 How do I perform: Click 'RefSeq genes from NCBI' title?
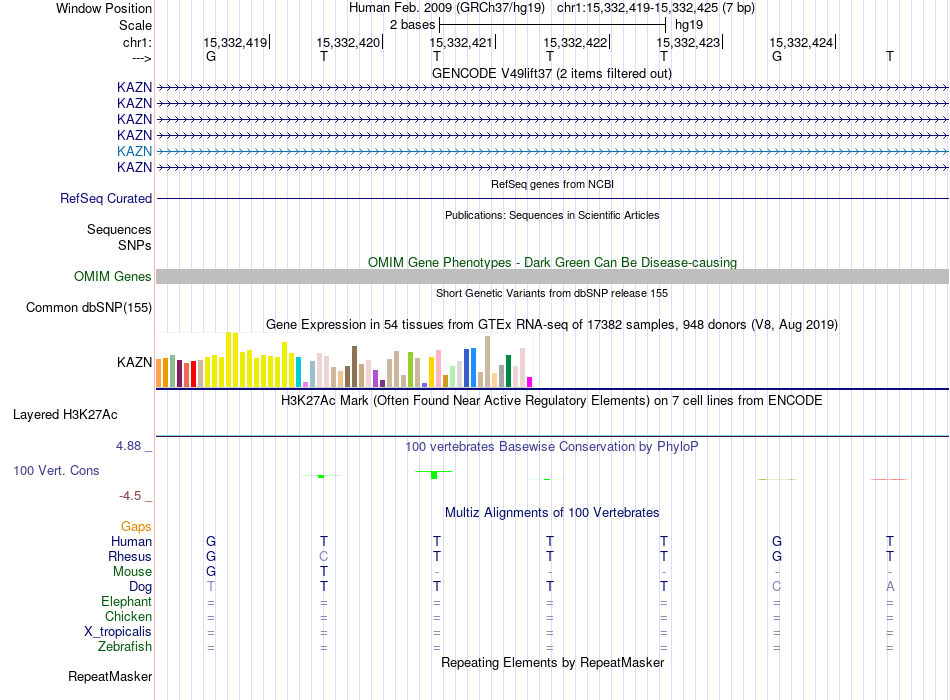552,184
